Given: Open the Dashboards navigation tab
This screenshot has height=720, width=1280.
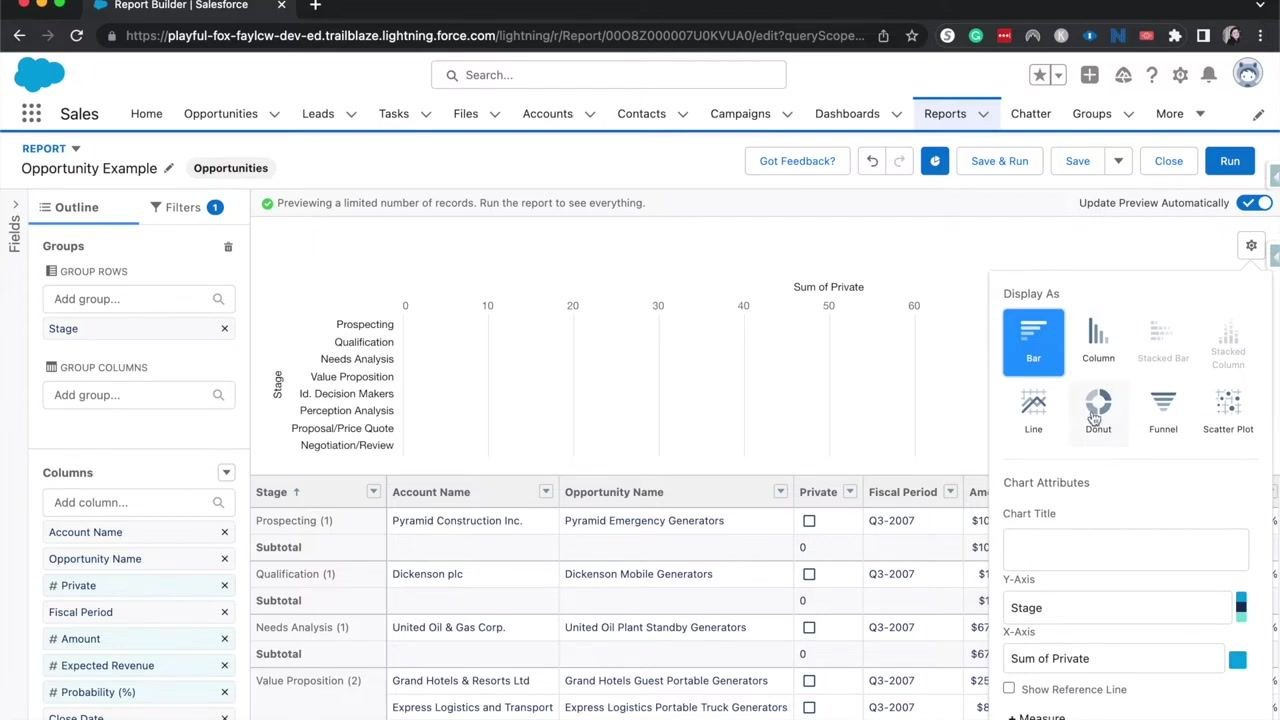Looking at the screenshot, I should (847, 114).
